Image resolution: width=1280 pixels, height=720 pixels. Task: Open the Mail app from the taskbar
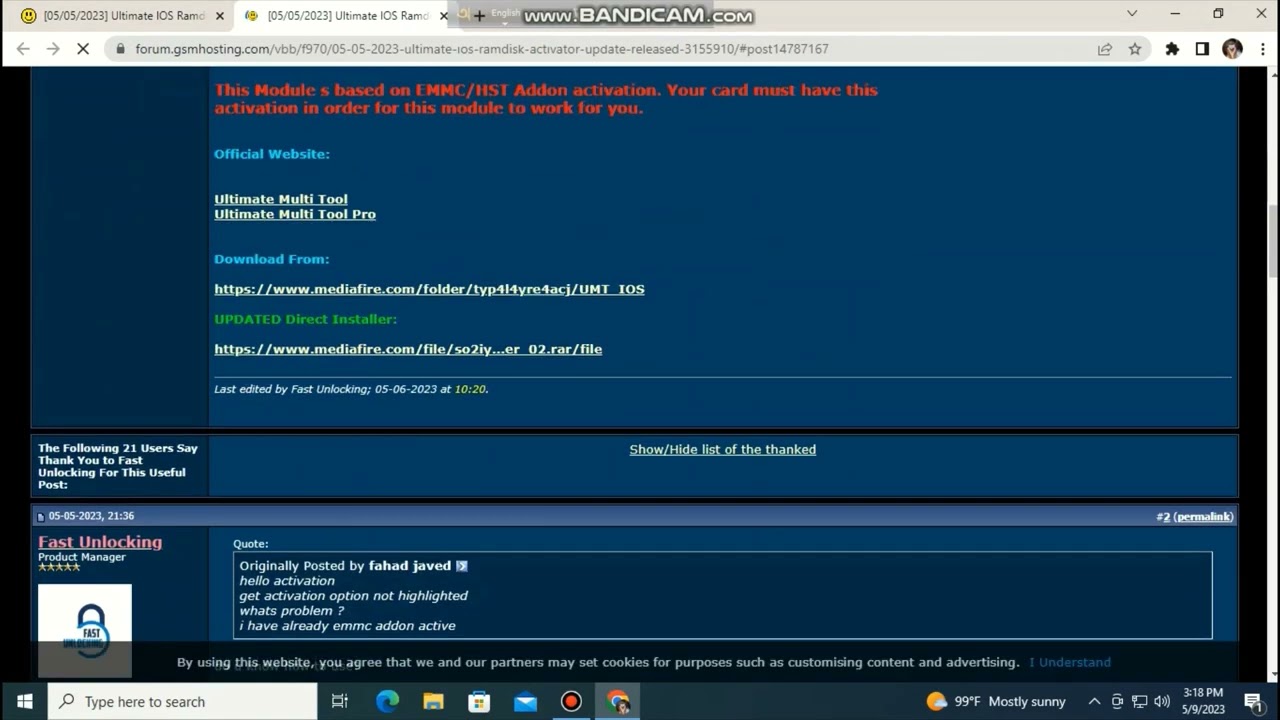tap(525, 701)
